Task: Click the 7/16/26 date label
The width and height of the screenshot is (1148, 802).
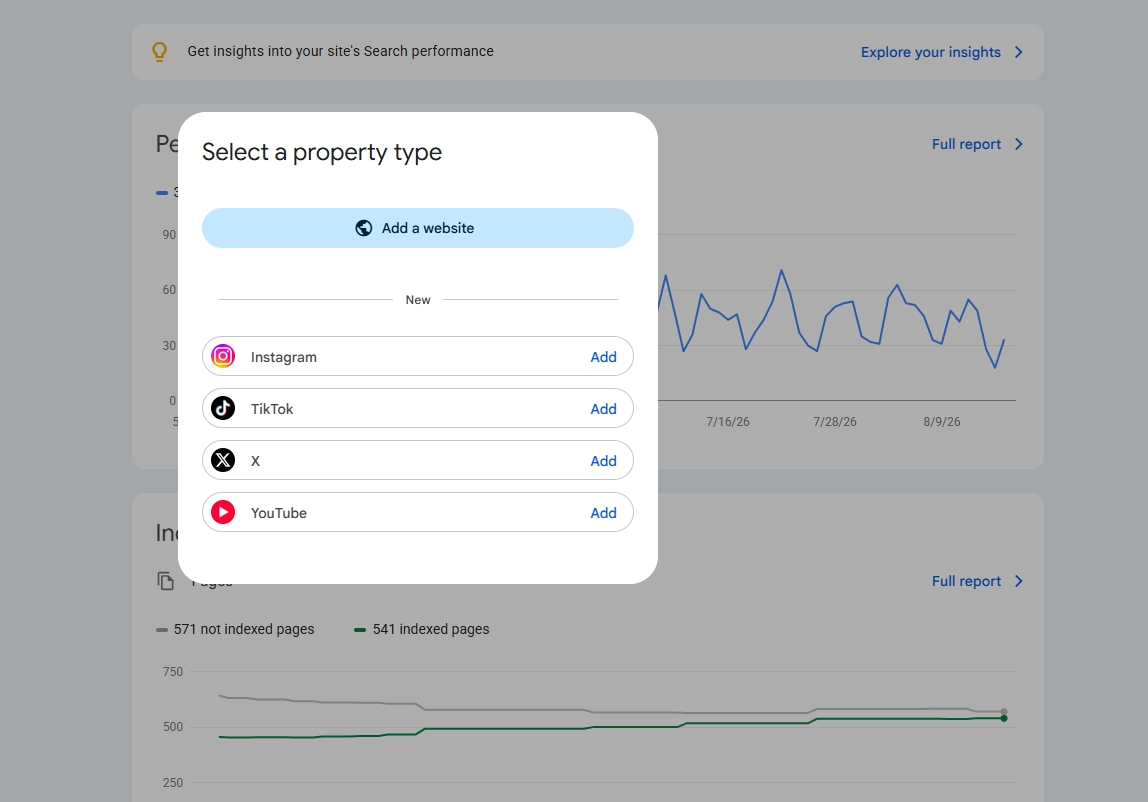Action: pyautogui.click(x=728, y=422)
